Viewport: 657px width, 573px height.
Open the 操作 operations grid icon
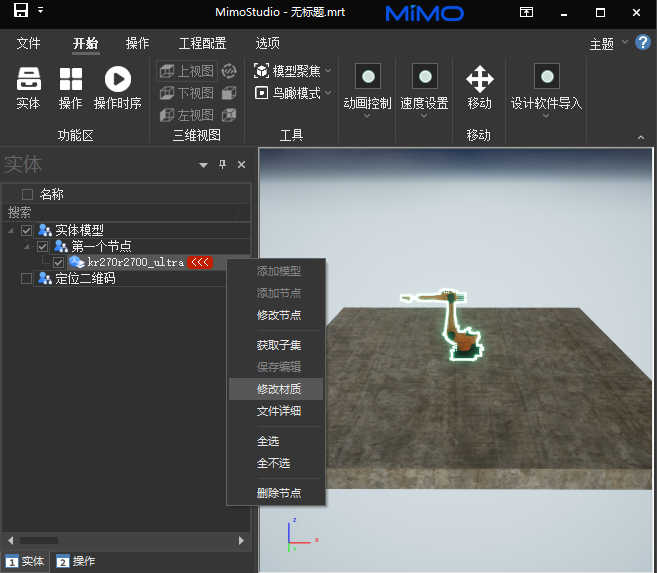71,80
